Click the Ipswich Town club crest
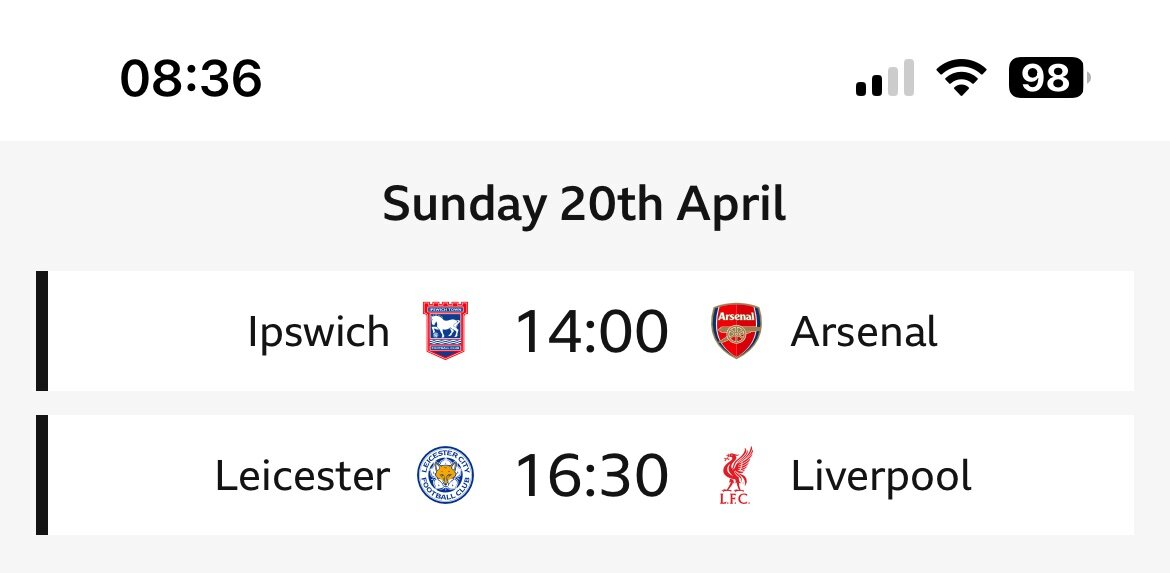The width and height of the screenshot is (1170, 573). click(445, 331)
